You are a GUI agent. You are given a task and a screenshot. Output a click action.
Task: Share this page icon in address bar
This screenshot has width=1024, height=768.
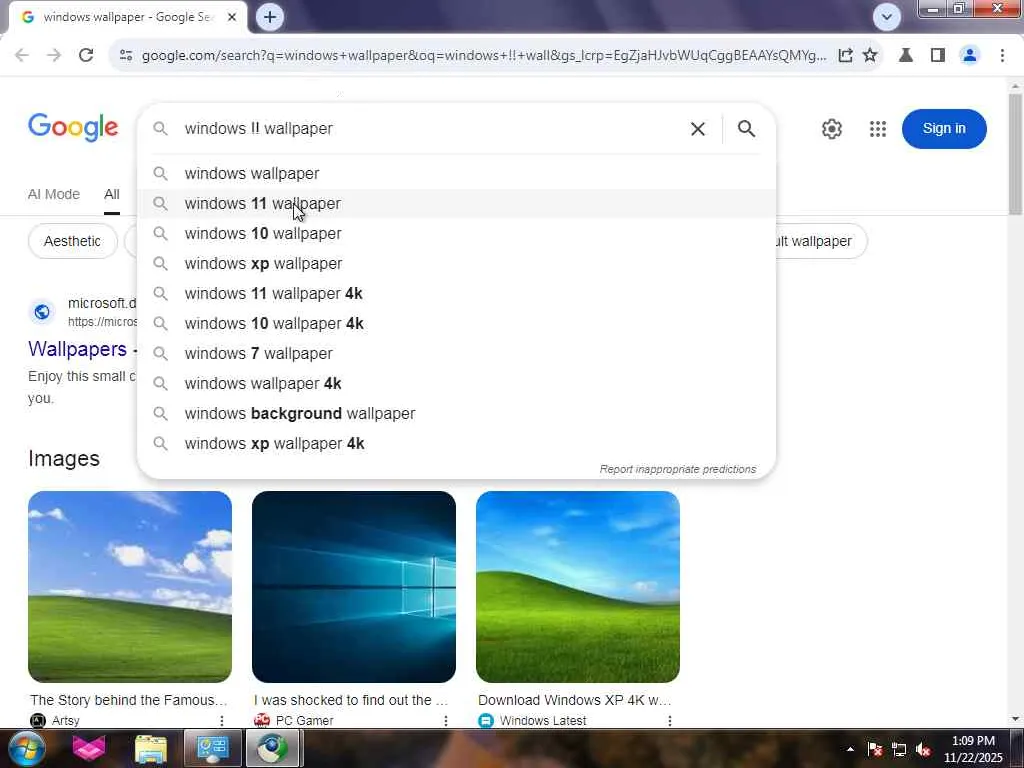845,56
